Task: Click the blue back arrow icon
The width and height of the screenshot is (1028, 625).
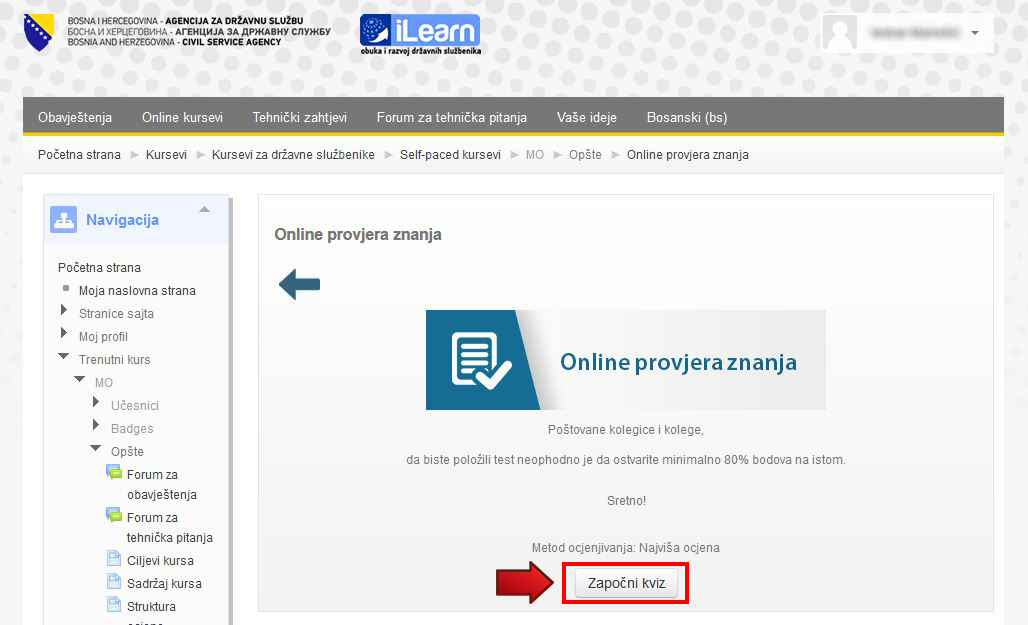Action: [299, 285]
